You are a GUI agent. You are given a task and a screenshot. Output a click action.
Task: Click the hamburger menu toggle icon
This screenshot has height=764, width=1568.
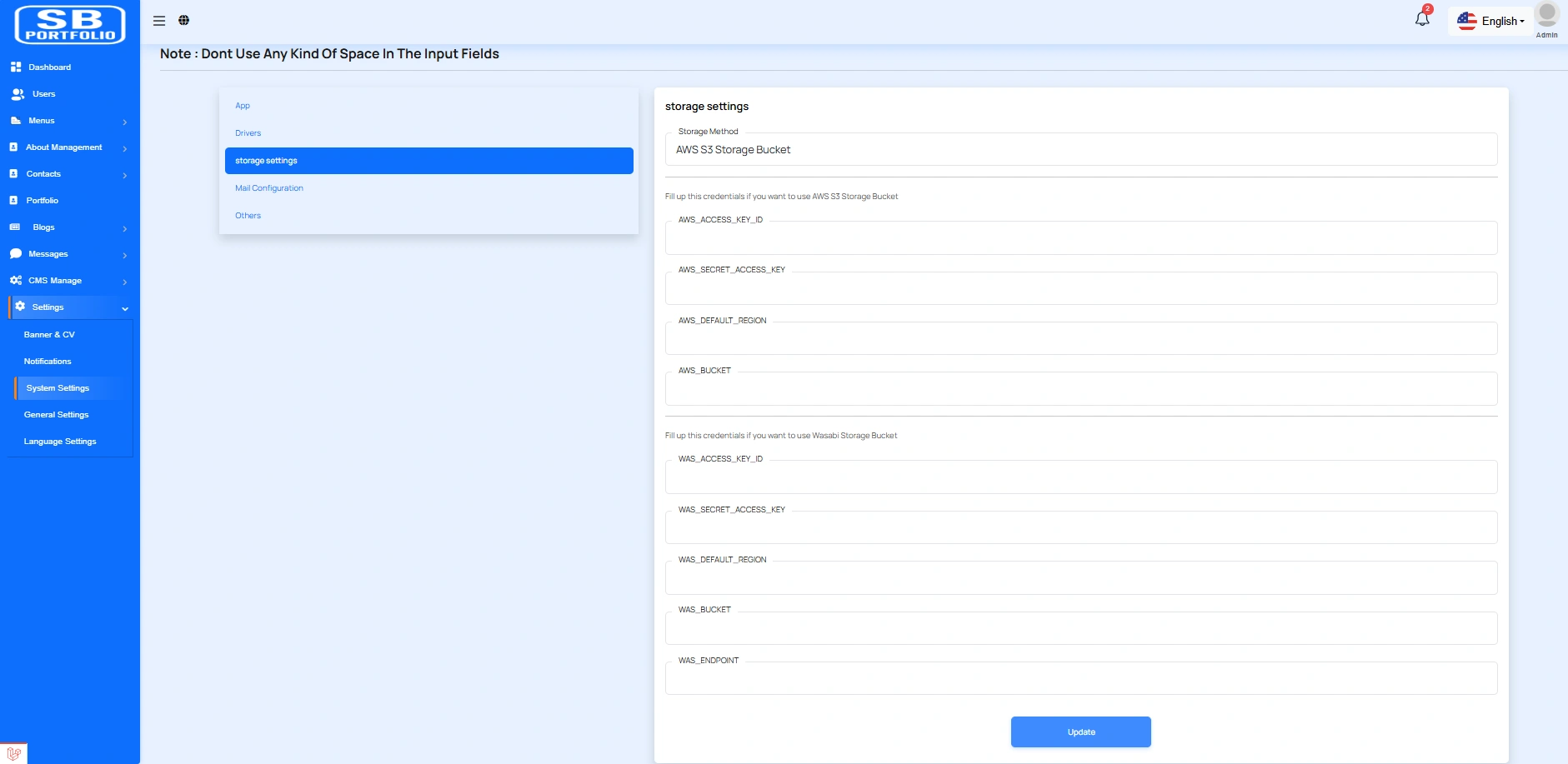(x=159, y=21)
